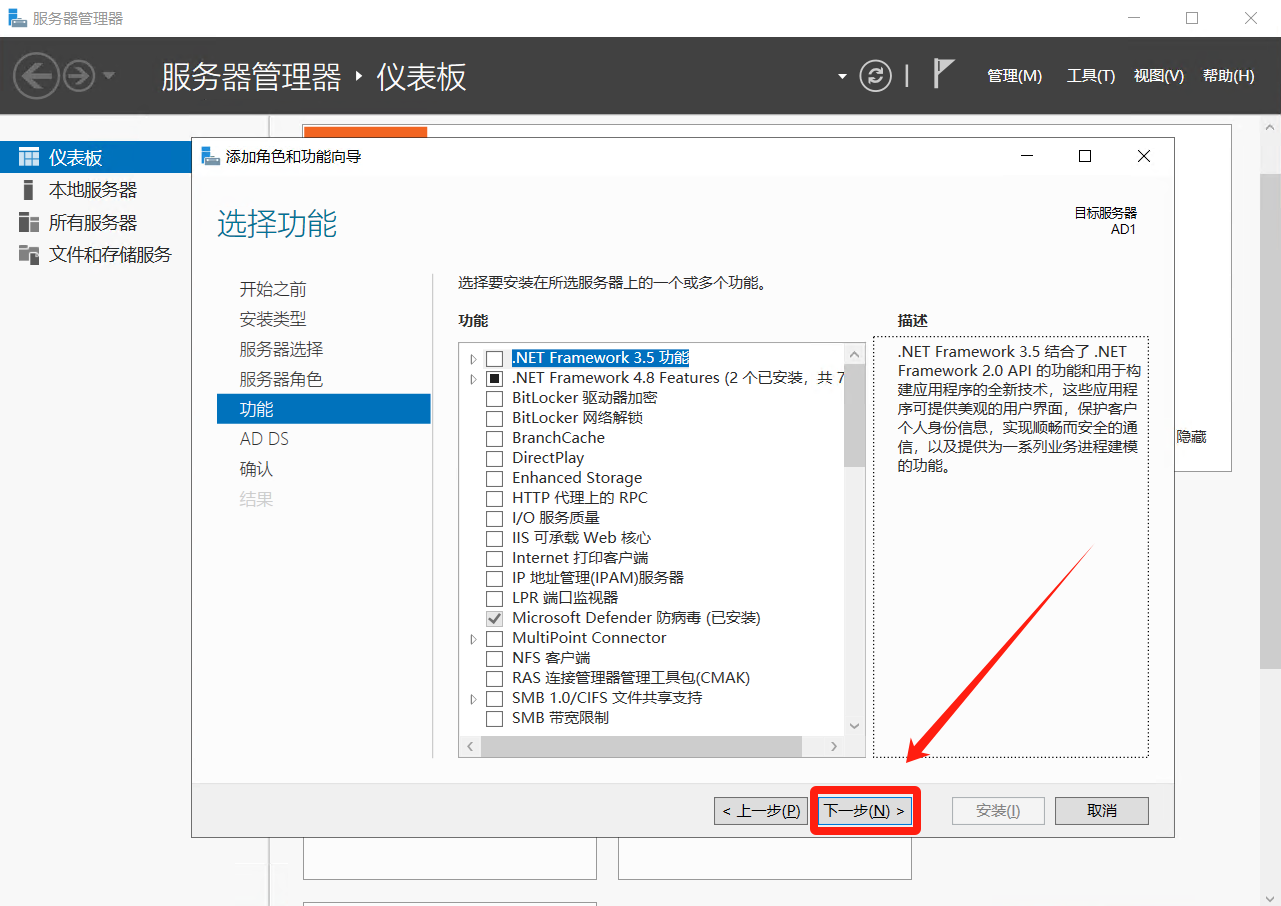The width and height of the screenshot is (1281, 906).
Task: Click the back navigation arrow icon
Action: click(36, 76)
